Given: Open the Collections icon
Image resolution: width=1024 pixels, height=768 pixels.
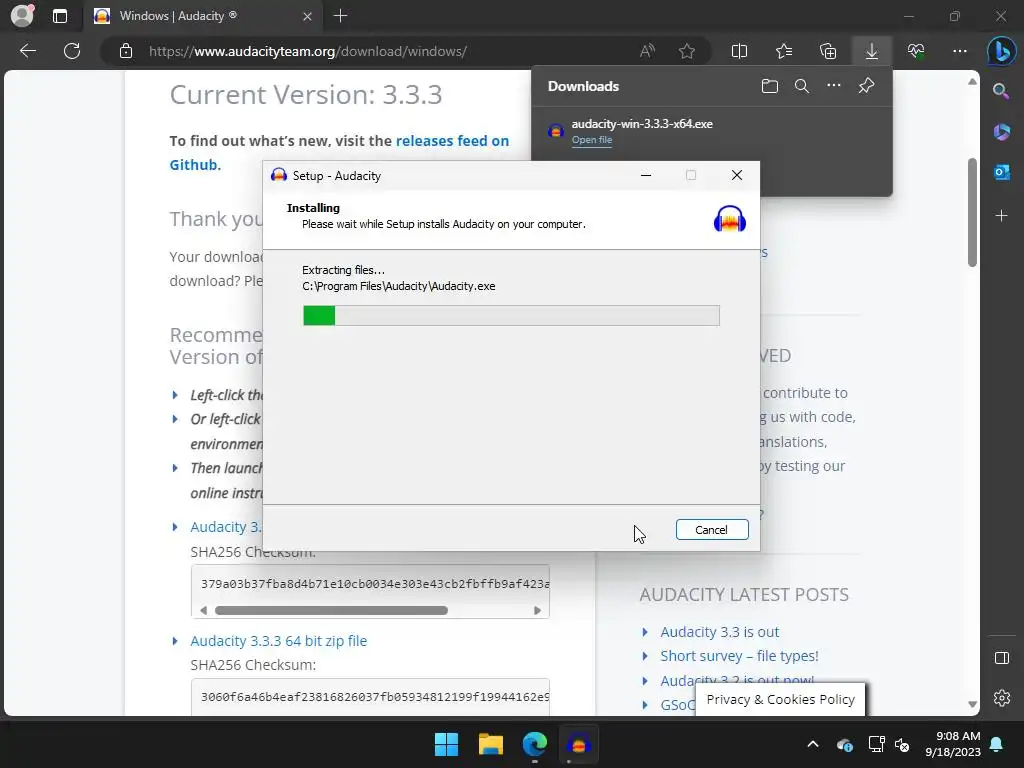Looking at the screenshot, I should pyautogui.click(x=828, y=51).
